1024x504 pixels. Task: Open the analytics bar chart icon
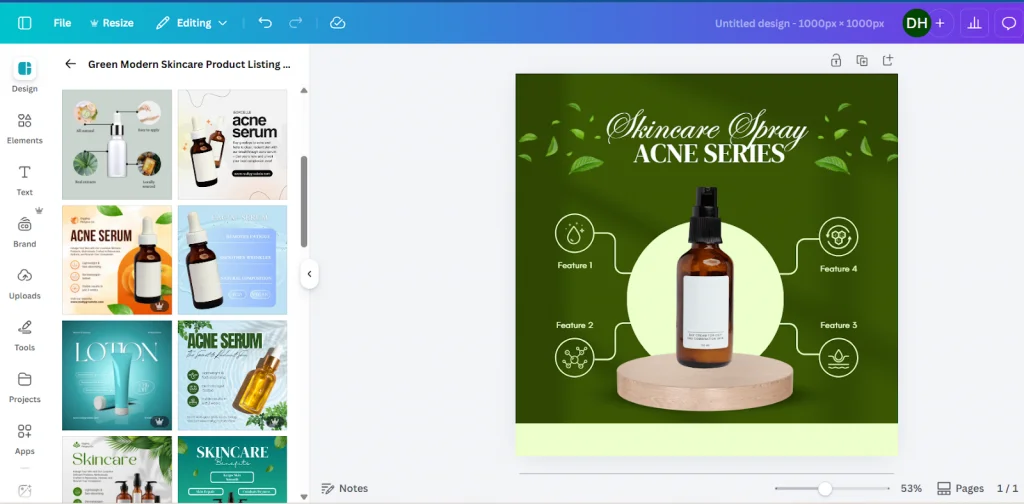975,23
